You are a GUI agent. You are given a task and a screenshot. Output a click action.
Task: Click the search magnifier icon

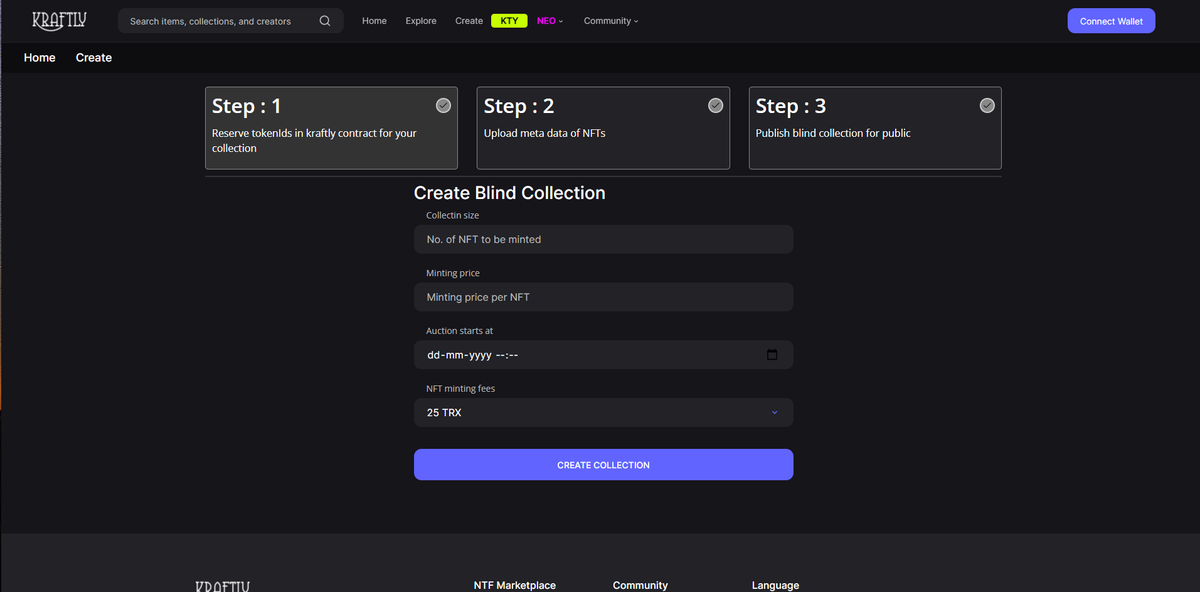(325, 21)
